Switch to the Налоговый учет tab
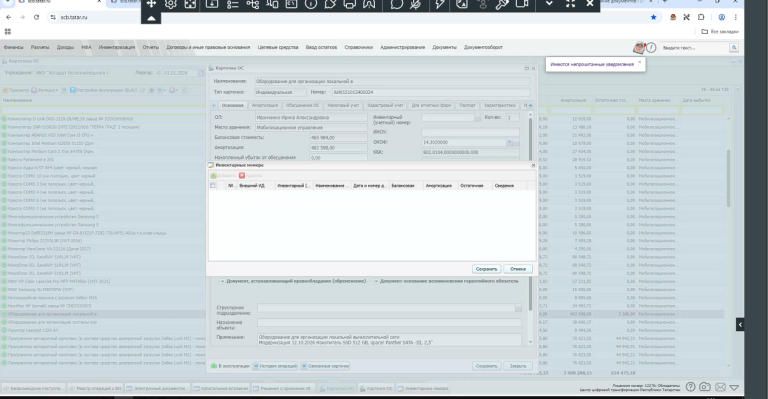Viewport: 768px width, 399px height. 343,105
